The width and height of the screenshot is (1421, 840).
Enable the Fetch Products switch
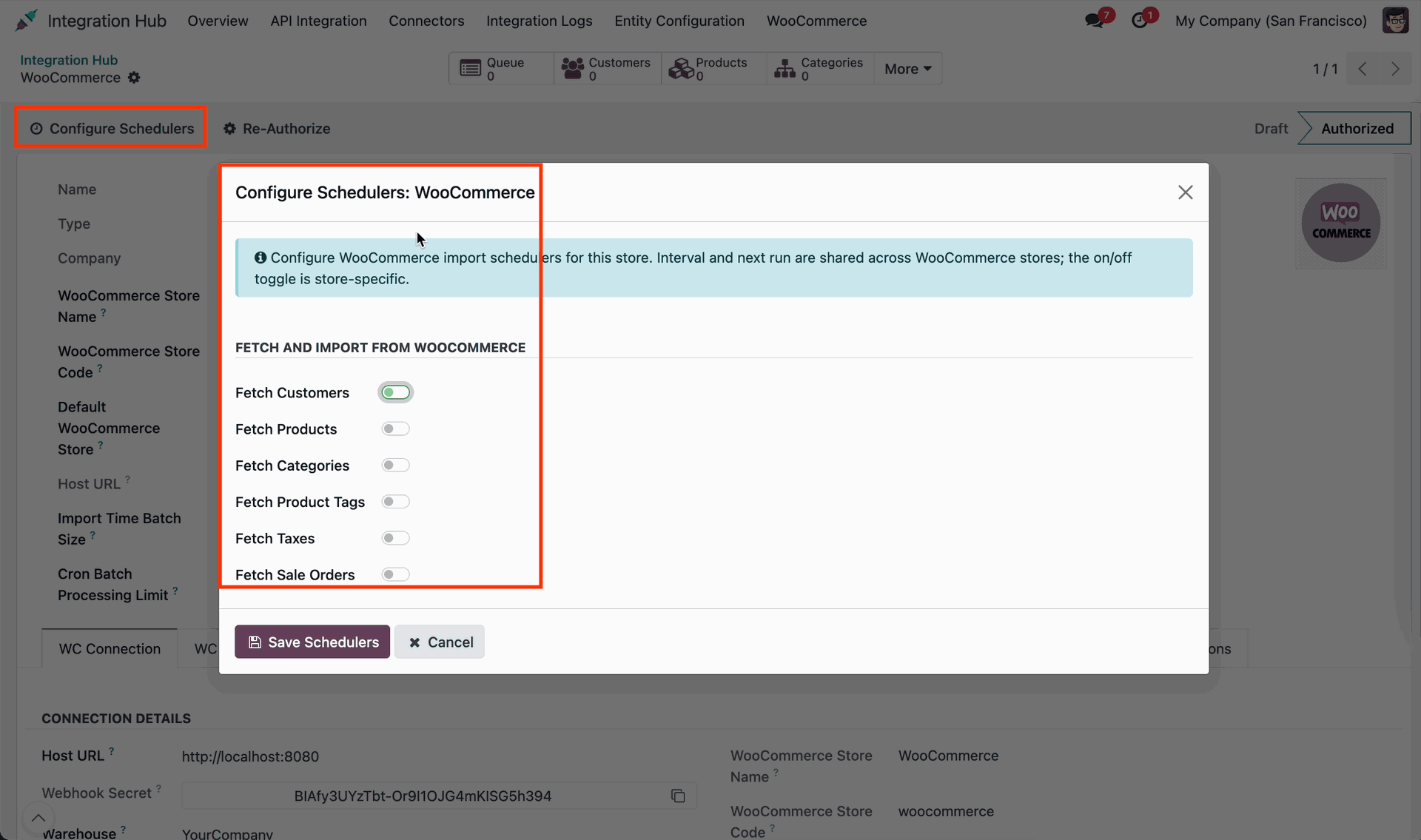coord(395,429)
